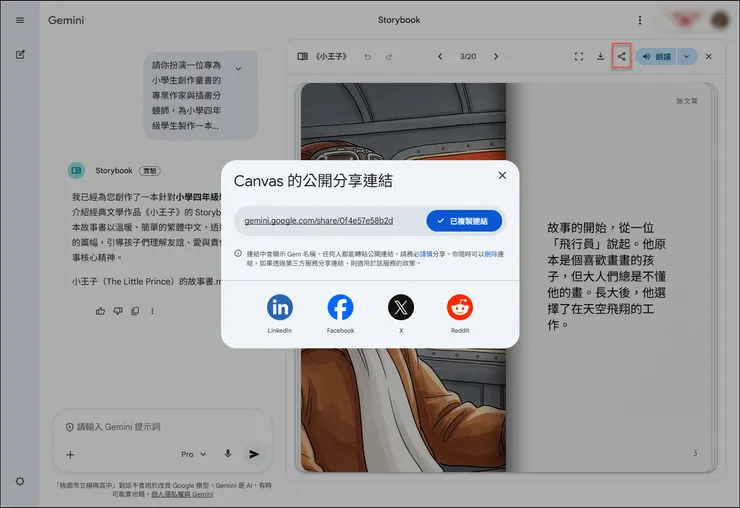Give the response a thumbs down

[x=118, y=311]
